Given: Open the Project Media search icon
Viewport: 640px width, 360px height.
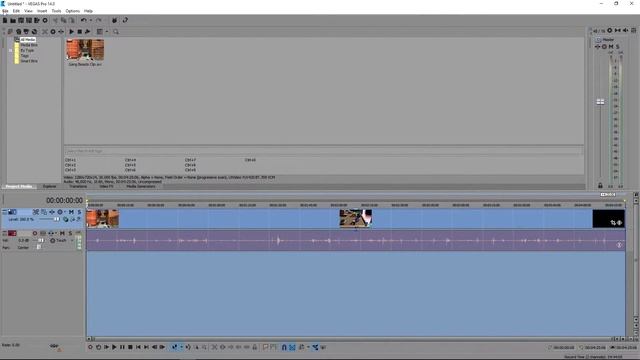Looking at the screenshot, I should tap(116, 31).
